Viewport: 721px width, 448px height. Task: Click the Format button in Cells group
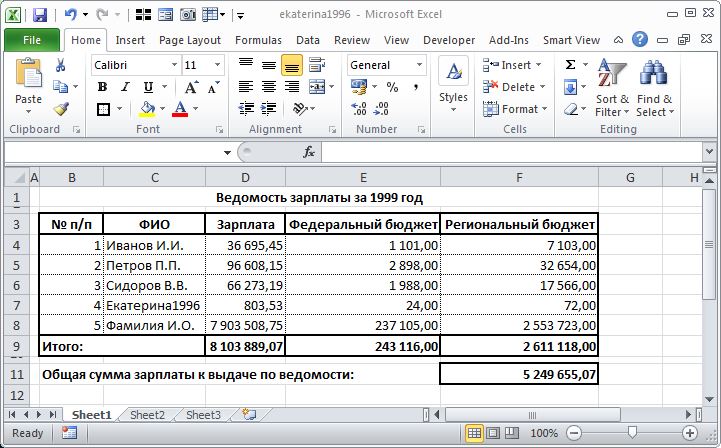(x=515, y=109)
